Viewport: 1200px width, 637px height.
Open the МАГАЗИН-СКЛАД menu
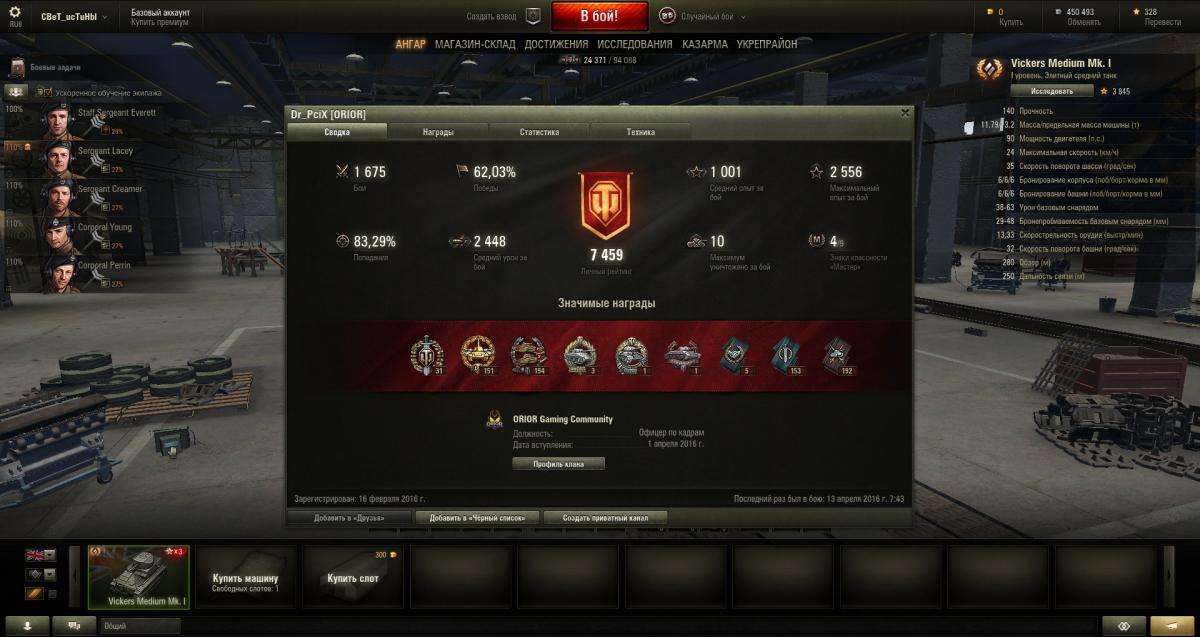tap(475, 44)
